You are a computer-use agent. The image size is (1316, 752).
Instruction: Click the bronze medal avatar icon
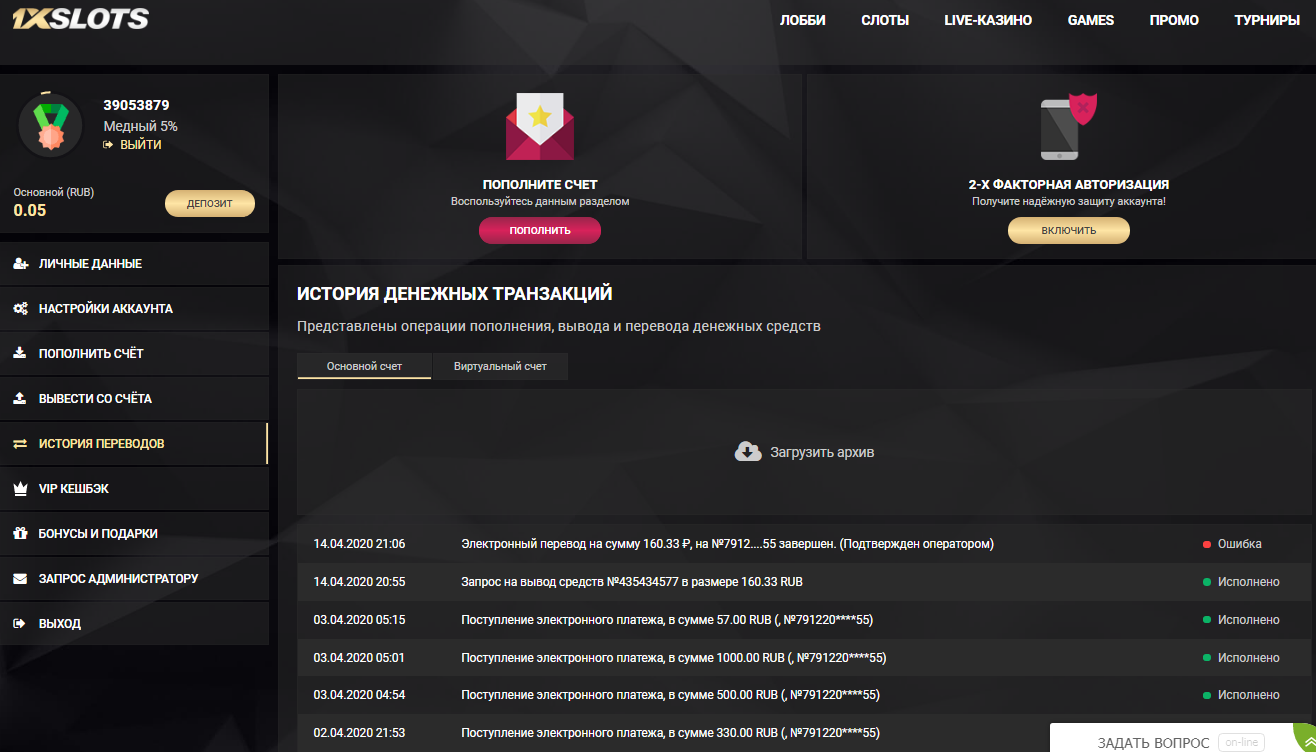point(50,126)
